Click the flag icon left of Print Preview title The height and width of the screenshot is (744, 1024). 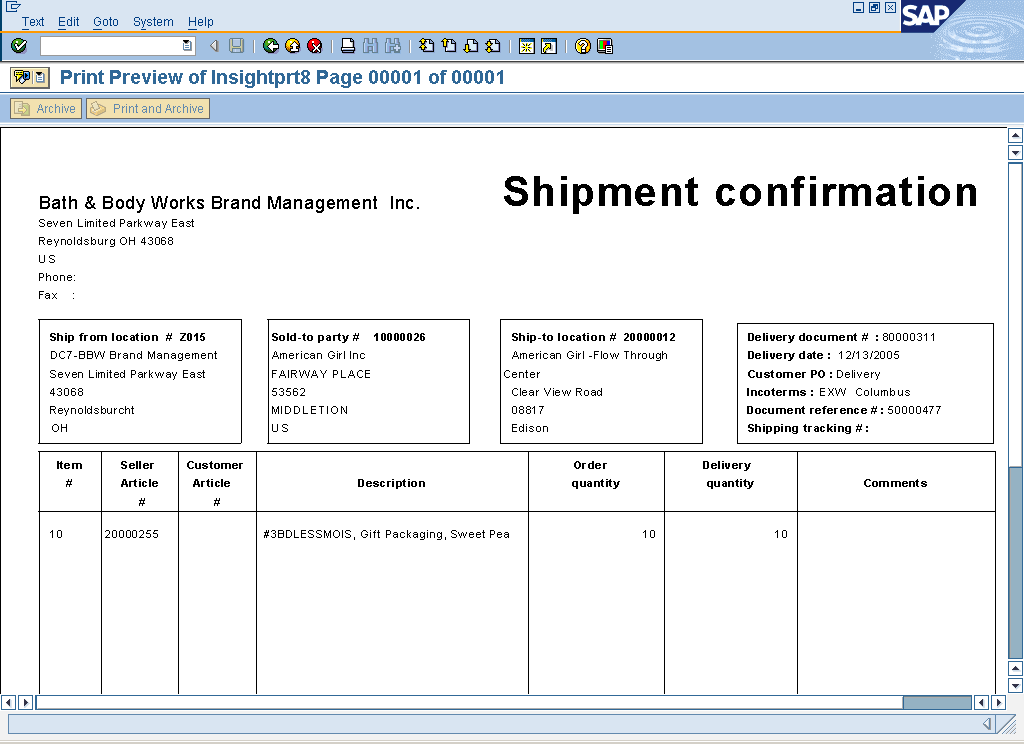coord(22,78)
